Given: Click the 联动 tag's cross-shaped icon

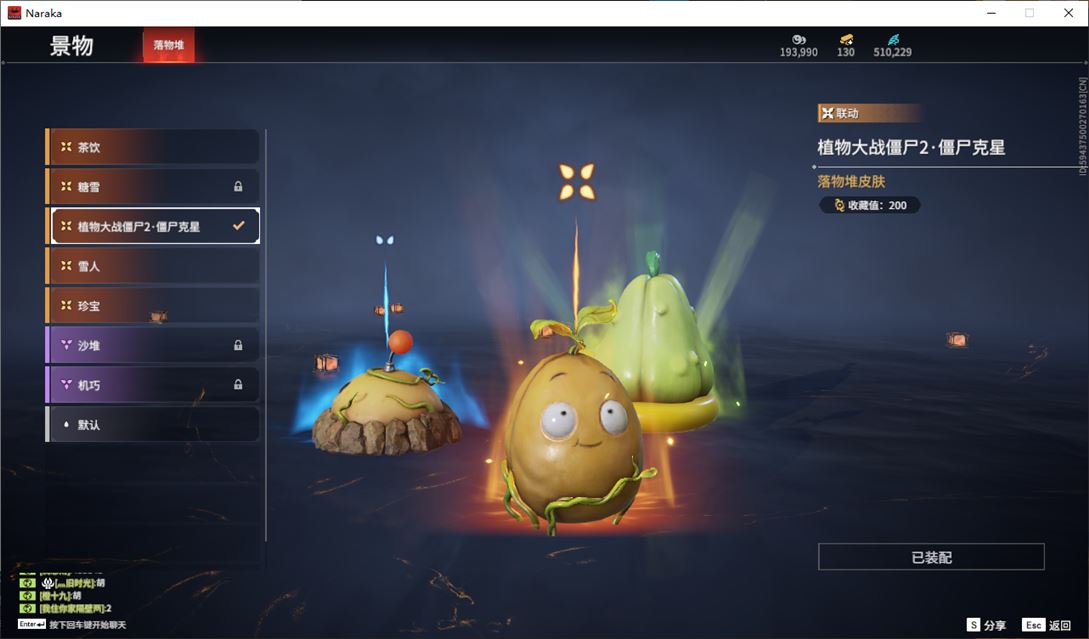Looking at the screenshot, I should [x=827, y=113].
